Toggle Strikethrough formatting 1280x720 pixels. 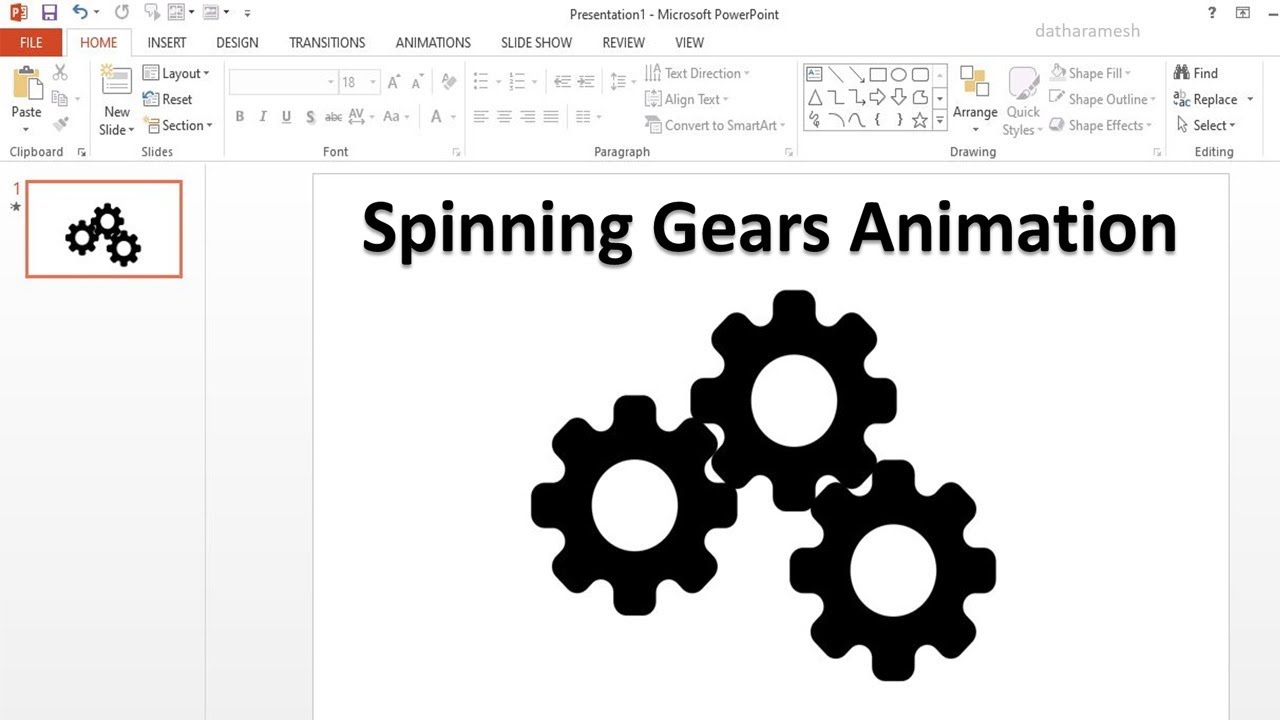[333, 117]
